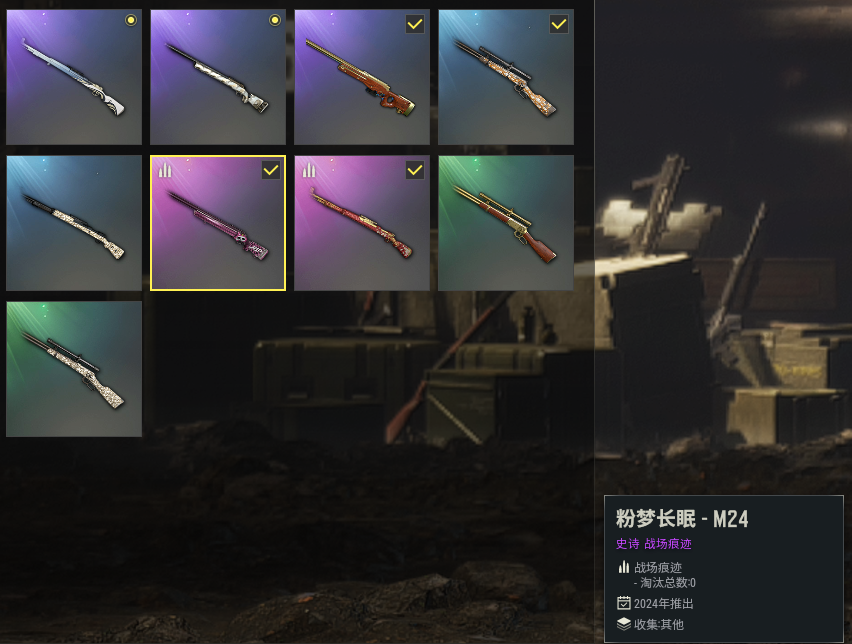852x644 pixels.
Task: Click the calendar icon beside 2024年推出
Action: click(624, 603)
